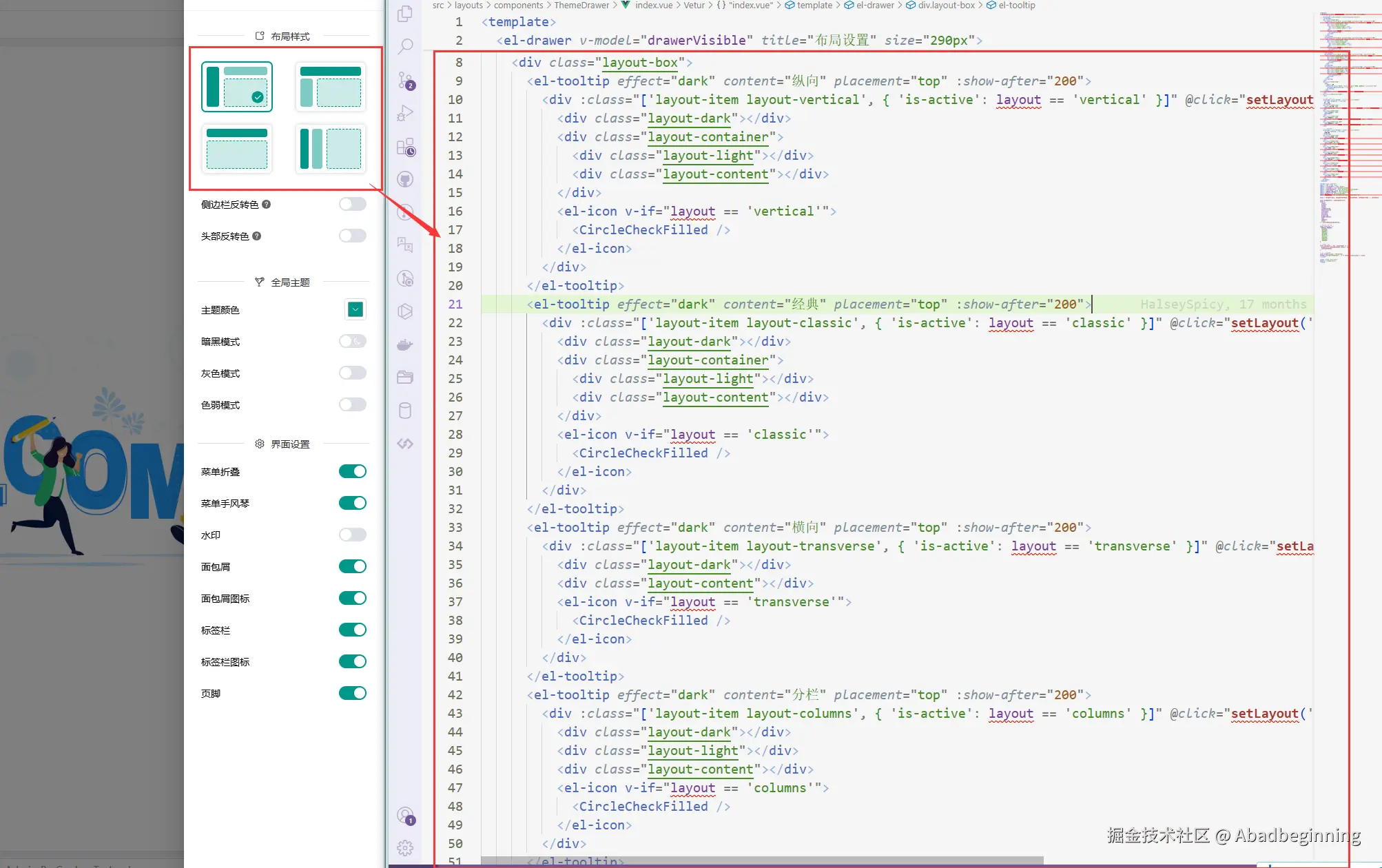The image size is (1382, 868).
Task: Enable 侧边栏反转色 switch
Action: [x=352, y=204]
